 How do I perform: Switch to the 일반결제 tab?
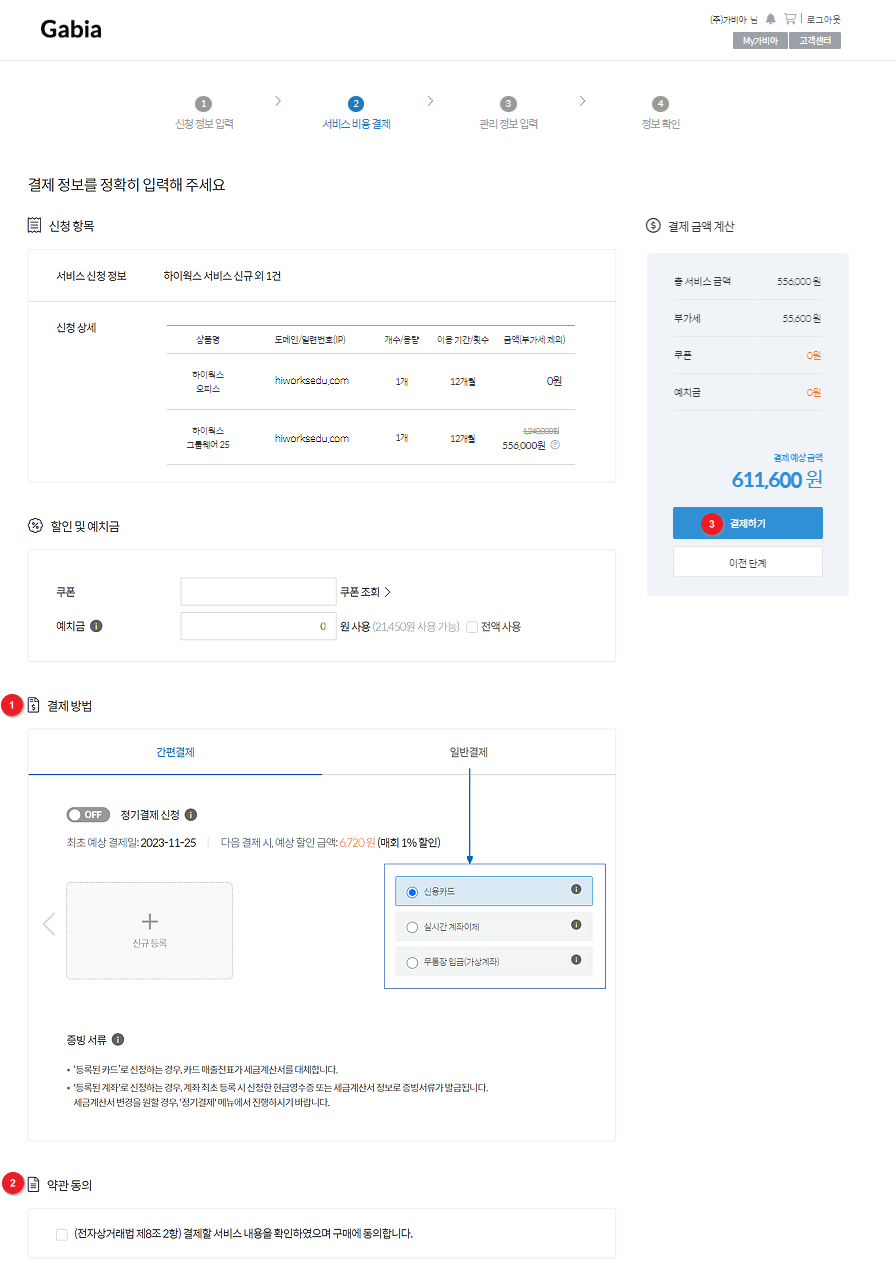(468, 752)
